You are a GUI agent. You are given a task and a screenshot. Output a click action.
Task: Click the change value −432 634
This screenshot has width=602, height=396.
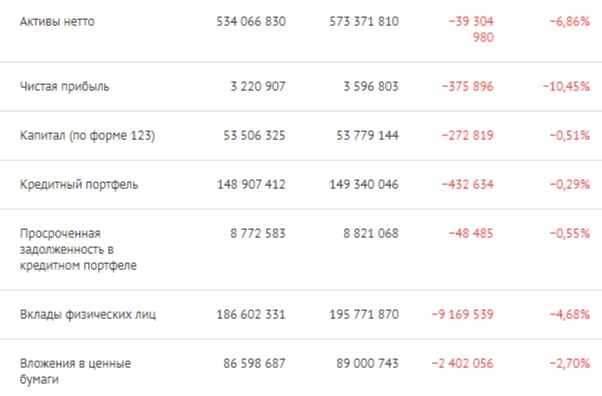467,185
